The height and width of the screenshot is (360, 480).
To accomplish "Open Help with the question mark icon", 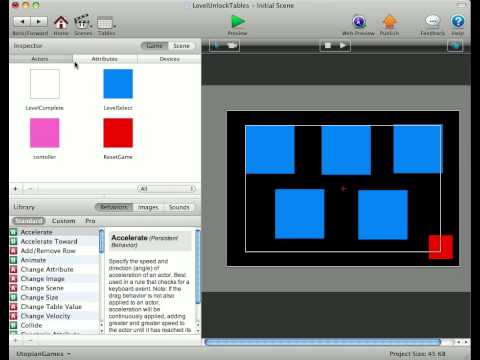I will coord(458,21).
